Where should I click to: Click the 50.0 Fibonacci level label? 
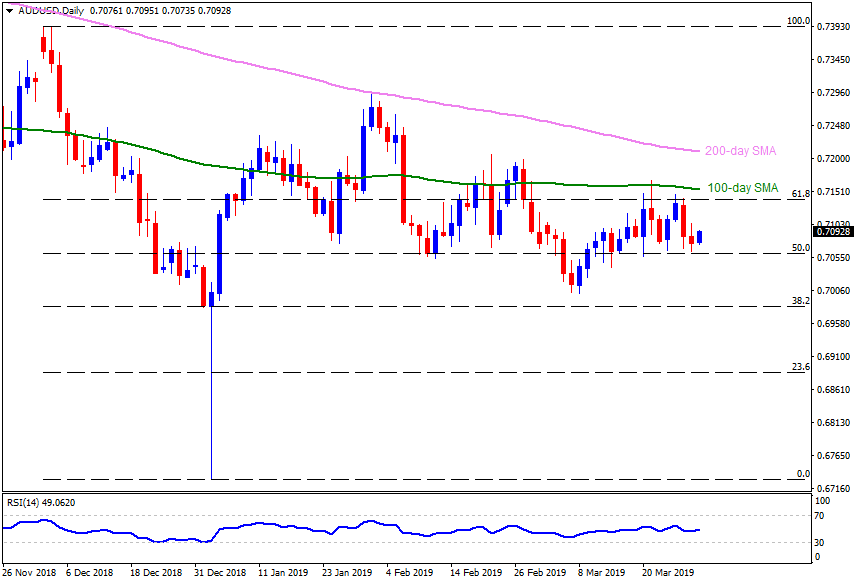click(800, 247)
